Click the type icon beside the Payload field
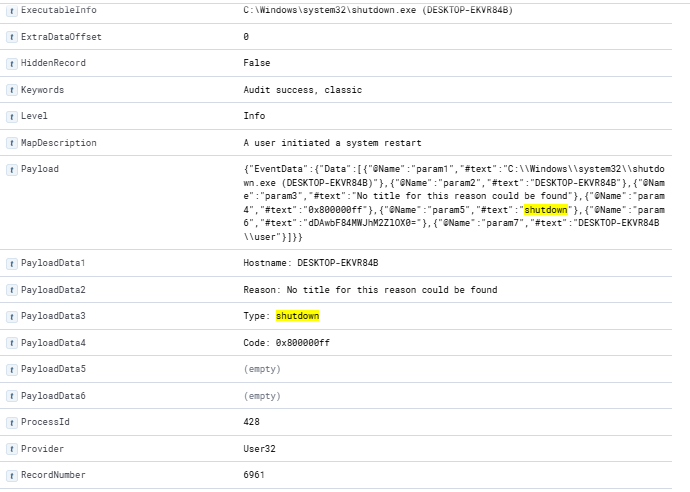The width and height of the screenshot is (690, 492). pos(12,169)
